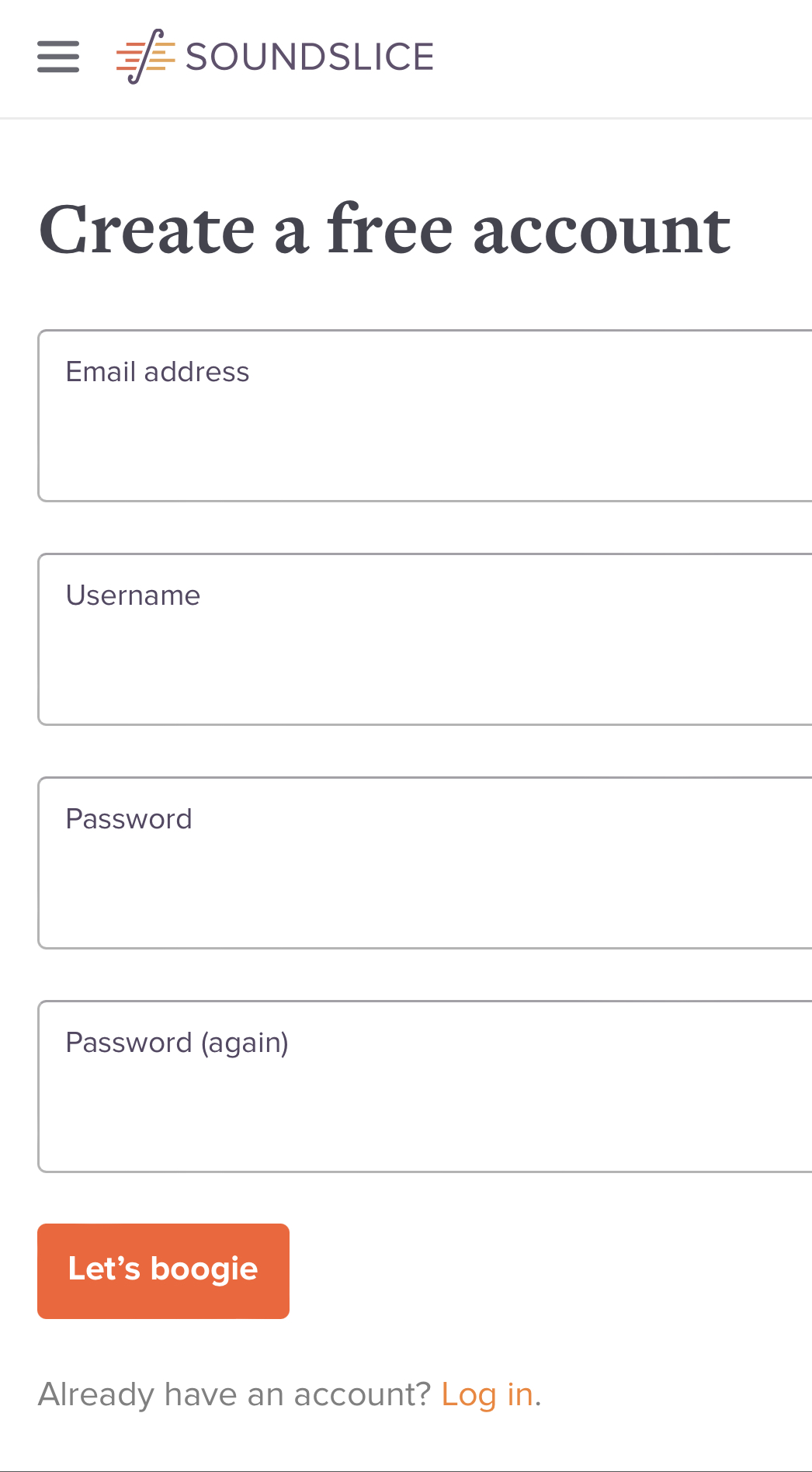Viewport: 812px width, 1472px height.
Task: Focus the Username input field
Action: click(425, 640)
